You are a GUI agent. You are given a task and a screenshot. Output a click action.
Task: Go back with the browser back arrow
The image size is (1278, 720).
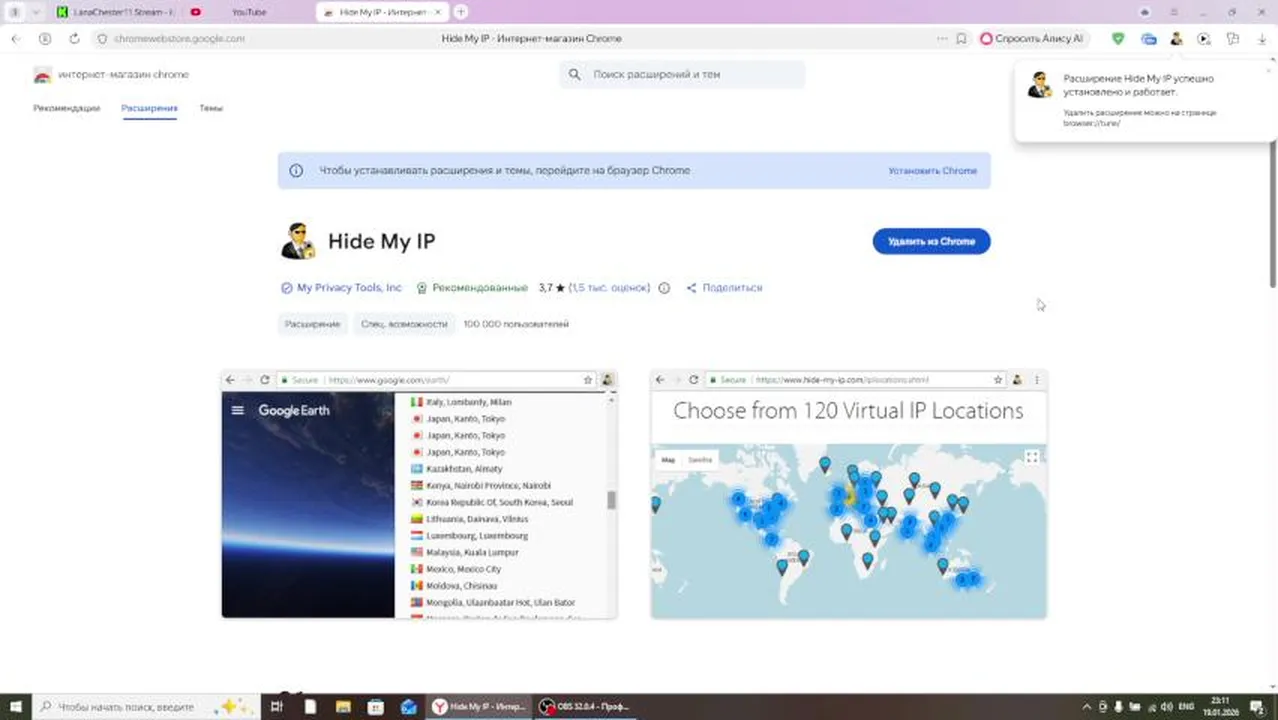tap(15, 38)
